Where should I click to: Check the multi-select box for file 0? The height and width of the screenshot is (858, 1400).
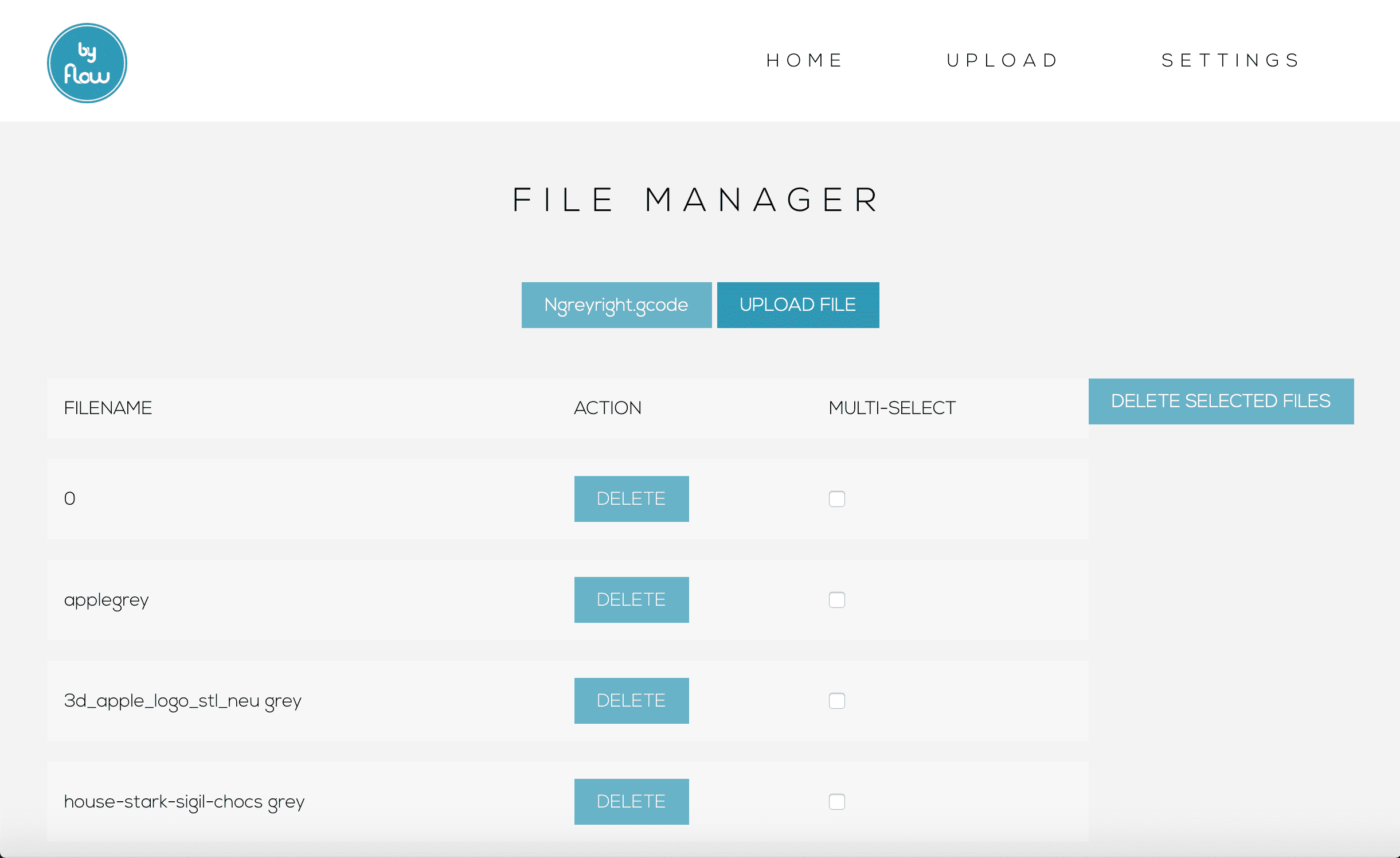[836, 498]
